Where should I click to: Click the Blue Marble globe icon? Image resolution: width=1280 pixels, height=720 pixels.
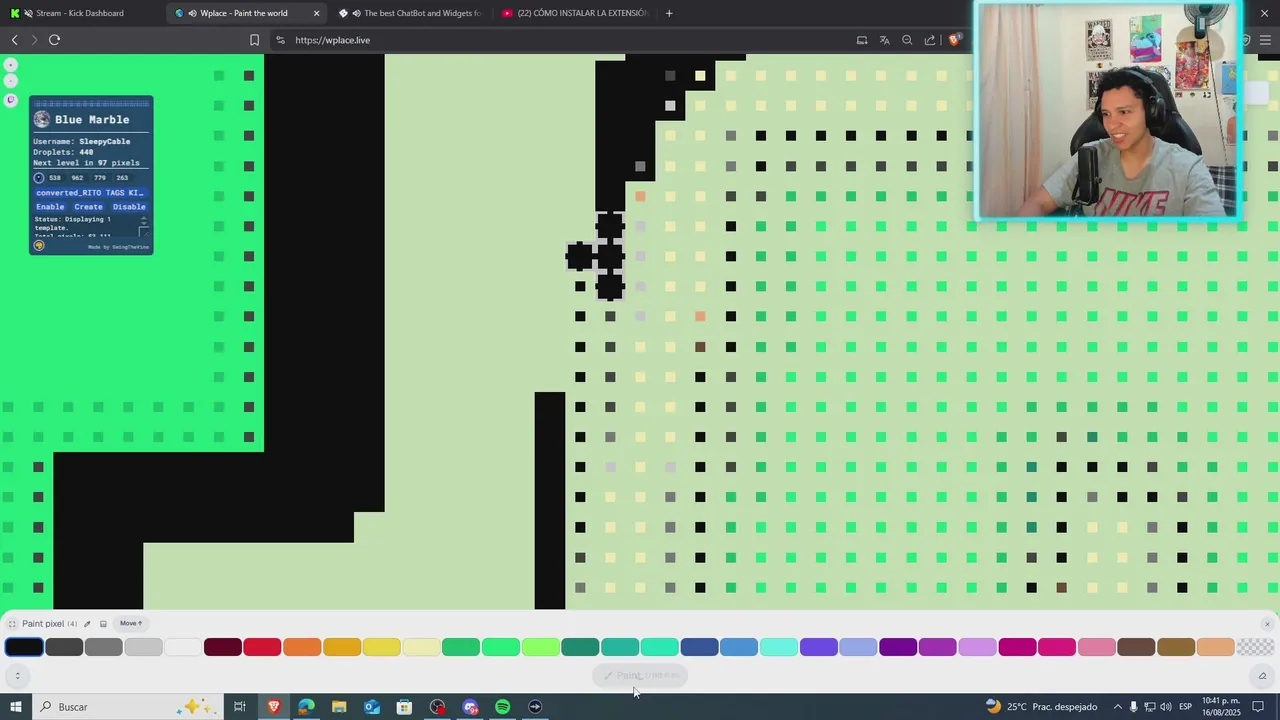pos(42,119)
